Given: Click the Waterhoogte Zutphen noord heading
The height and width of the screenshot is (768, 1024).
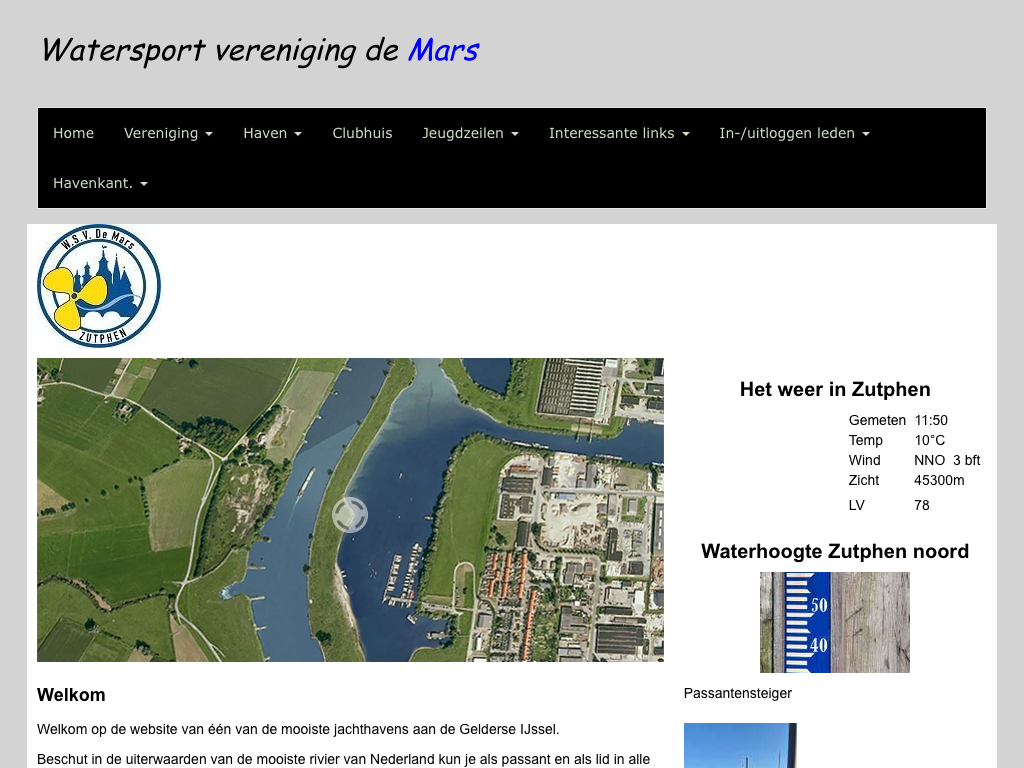Looking at the screenshot, I should 835,551.
